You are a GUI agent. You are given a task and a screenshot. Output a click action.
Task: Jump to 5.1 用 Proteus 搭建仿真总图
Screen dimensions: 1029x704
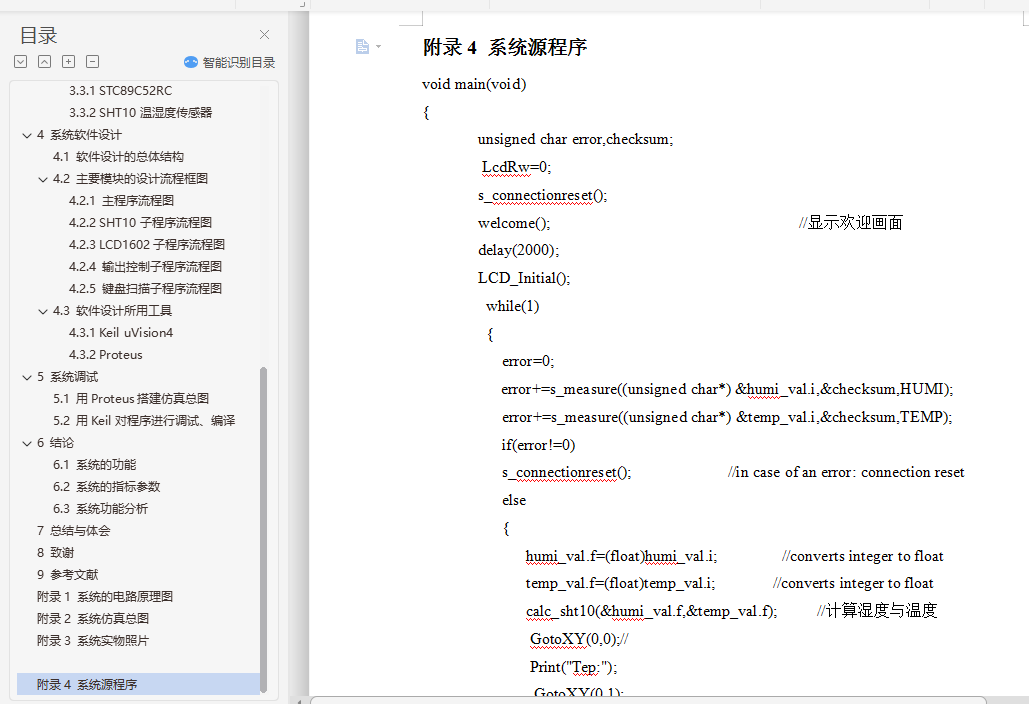point(131,399)
